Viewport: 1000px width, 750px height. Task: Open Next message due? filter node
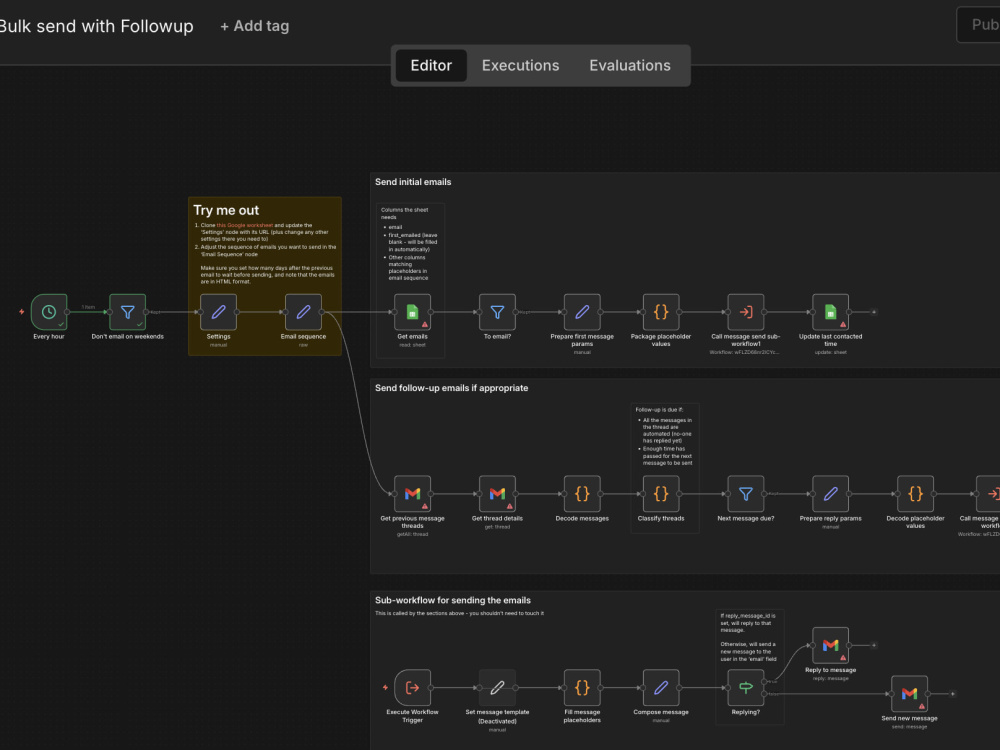click(x=746, y=494)
